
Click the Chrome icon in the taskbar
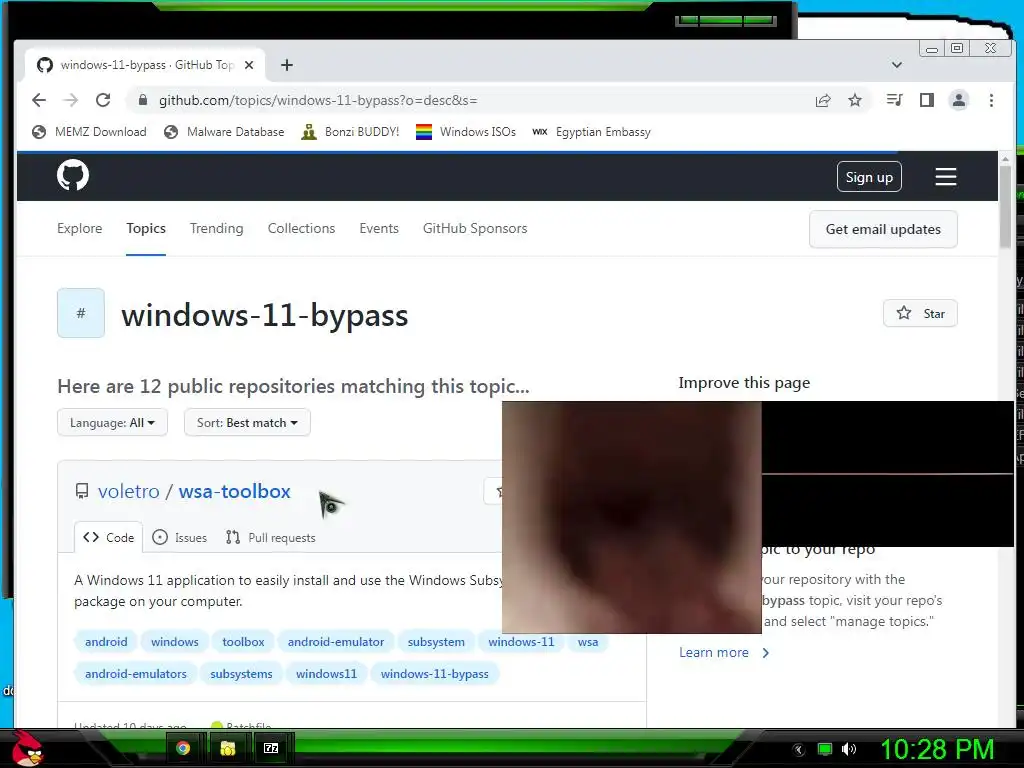[x=183, y=748]
